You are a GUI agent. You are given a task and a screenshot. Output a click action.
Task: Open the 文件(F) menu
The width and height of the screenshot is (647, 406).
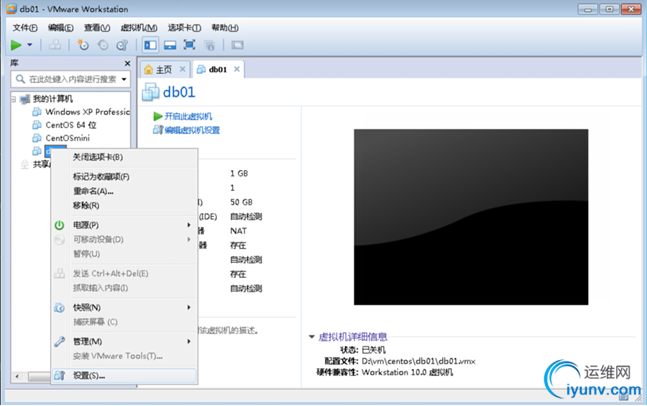point(25,28)
